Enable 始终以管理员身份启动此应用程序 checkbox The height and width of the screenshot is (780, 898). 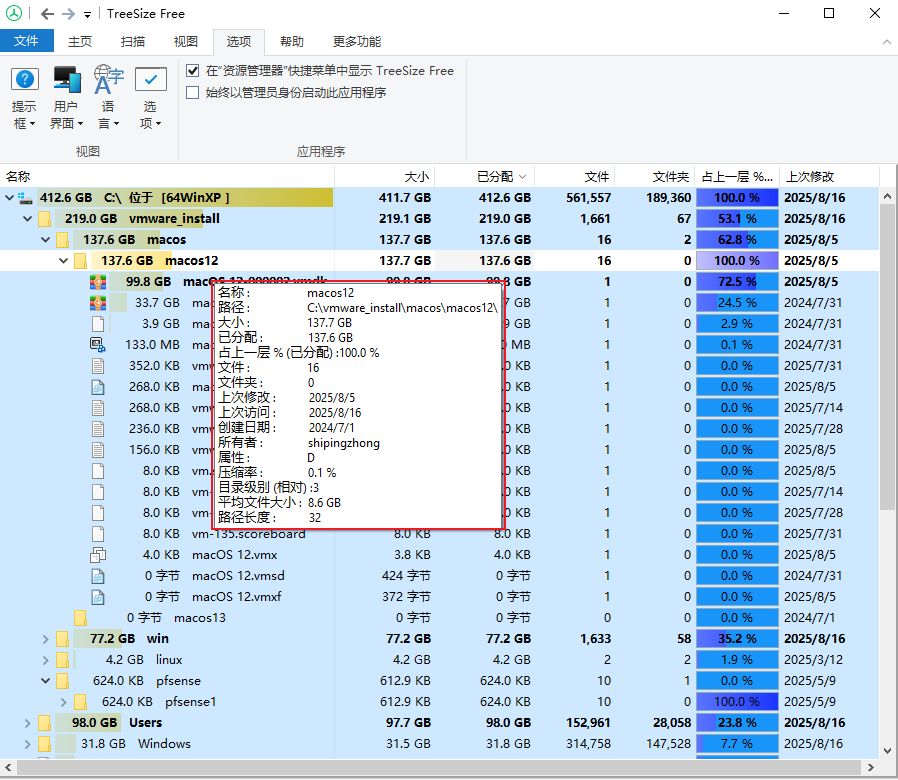pos(193,92)
